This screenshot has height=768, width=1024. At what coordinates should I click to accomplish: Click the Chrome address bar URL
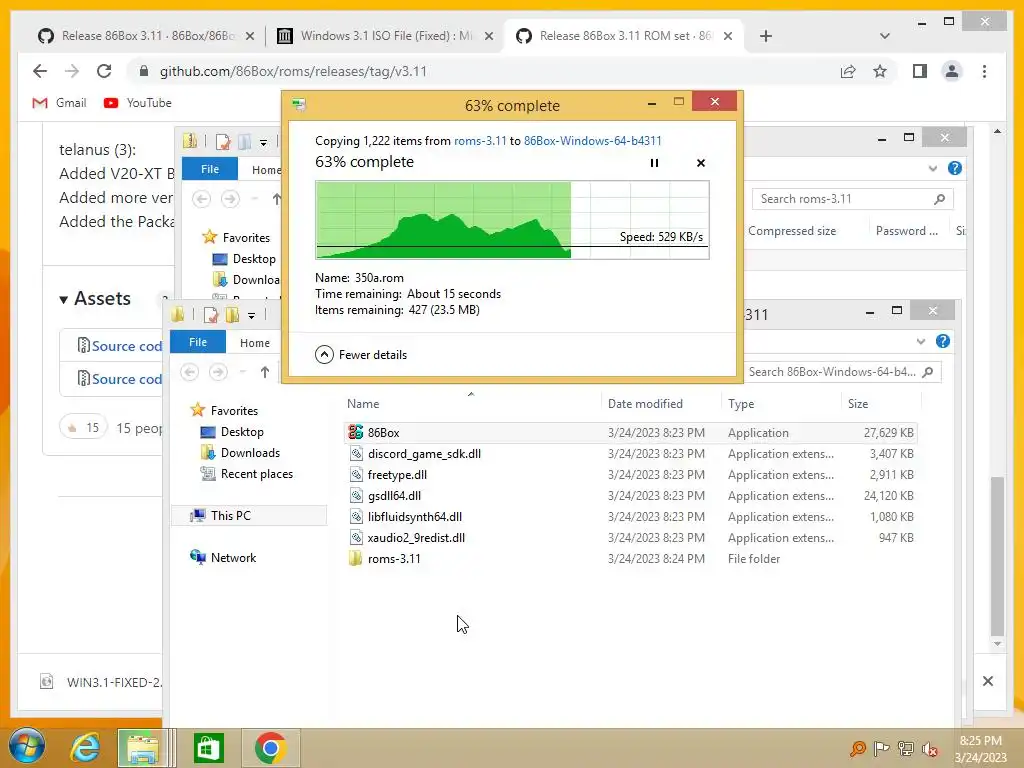[293, 71]
